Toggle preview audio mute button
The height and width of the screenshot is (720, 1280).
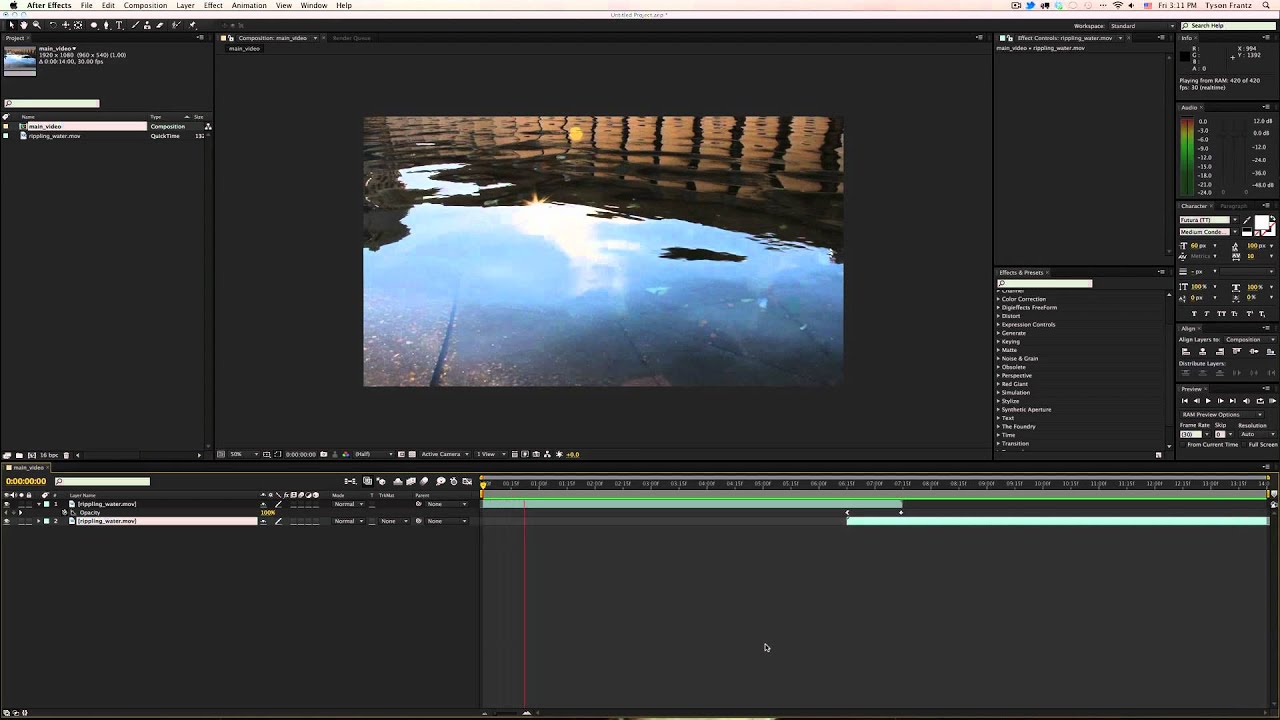click(x=1247, y=401)
